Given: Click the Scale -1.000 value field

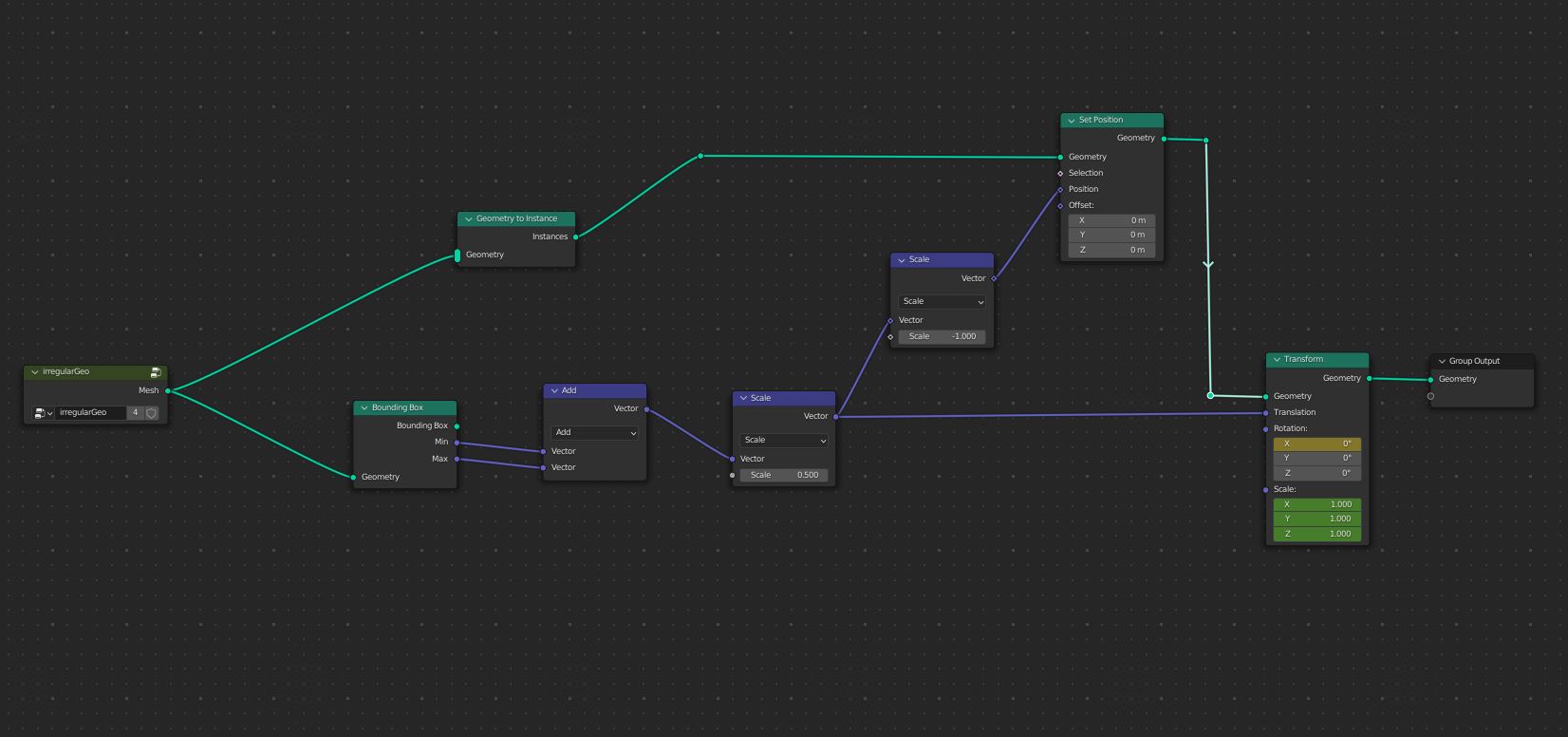Looking at the screenshot, I should point(943,337).
